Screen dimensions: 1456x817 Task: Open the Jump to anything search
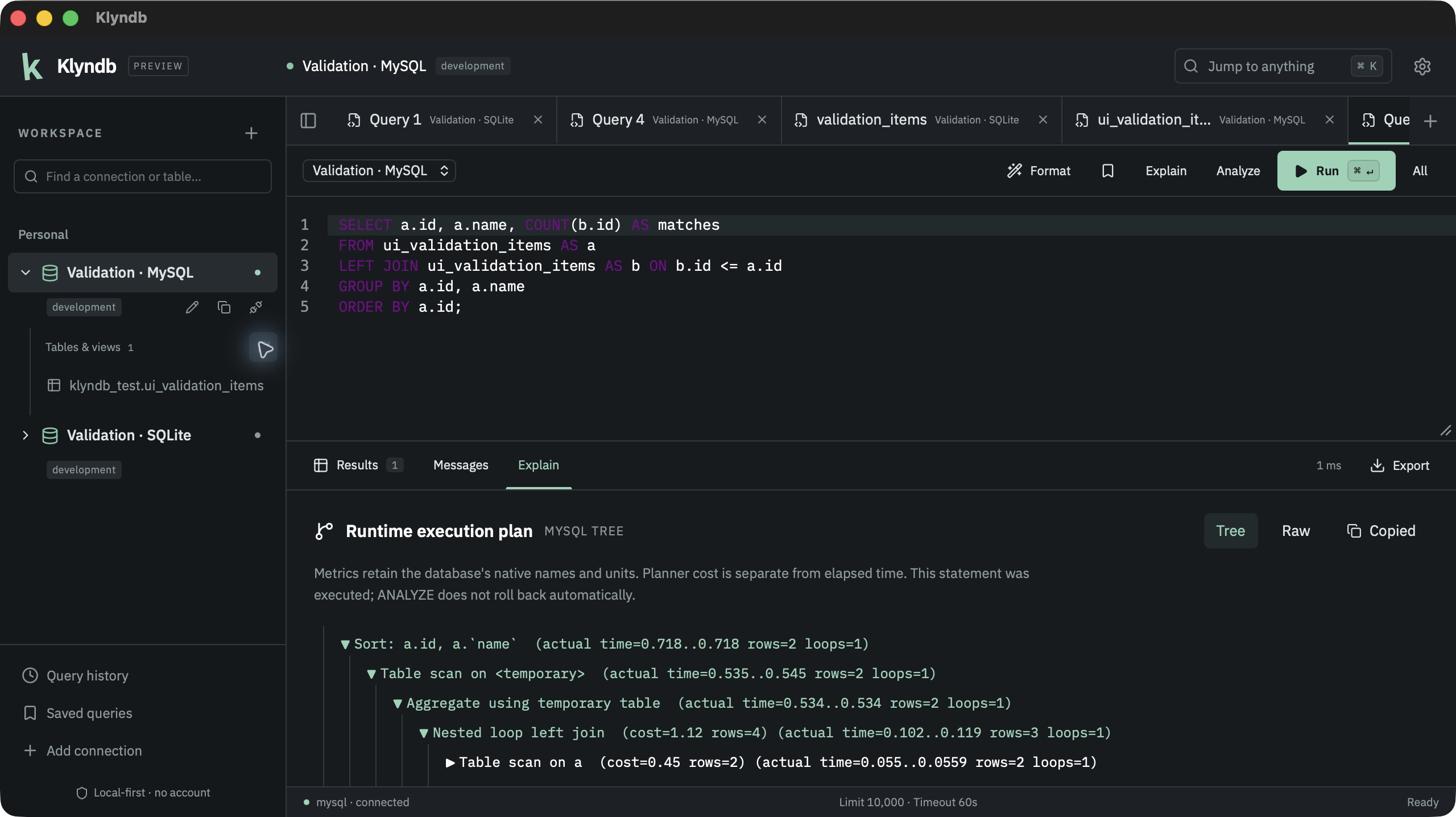[x=1283, y=66]
